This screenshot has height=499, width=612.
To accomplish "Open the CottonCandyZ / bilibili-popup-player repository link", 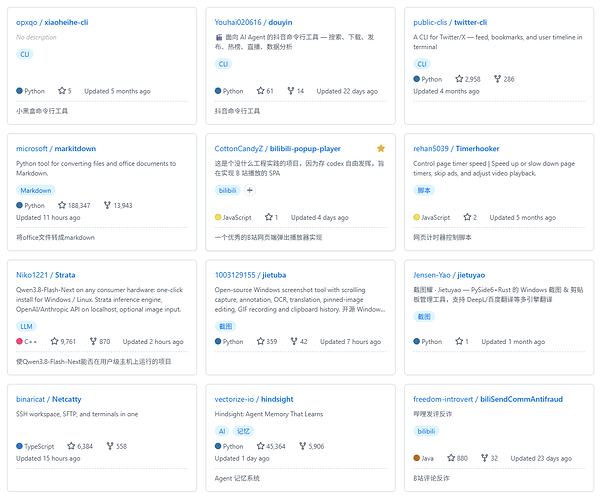I will (x=277, y=148).
